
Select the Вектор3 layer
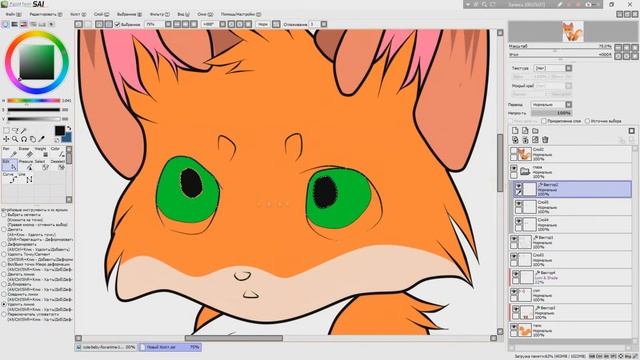click(x=571, y=242)
